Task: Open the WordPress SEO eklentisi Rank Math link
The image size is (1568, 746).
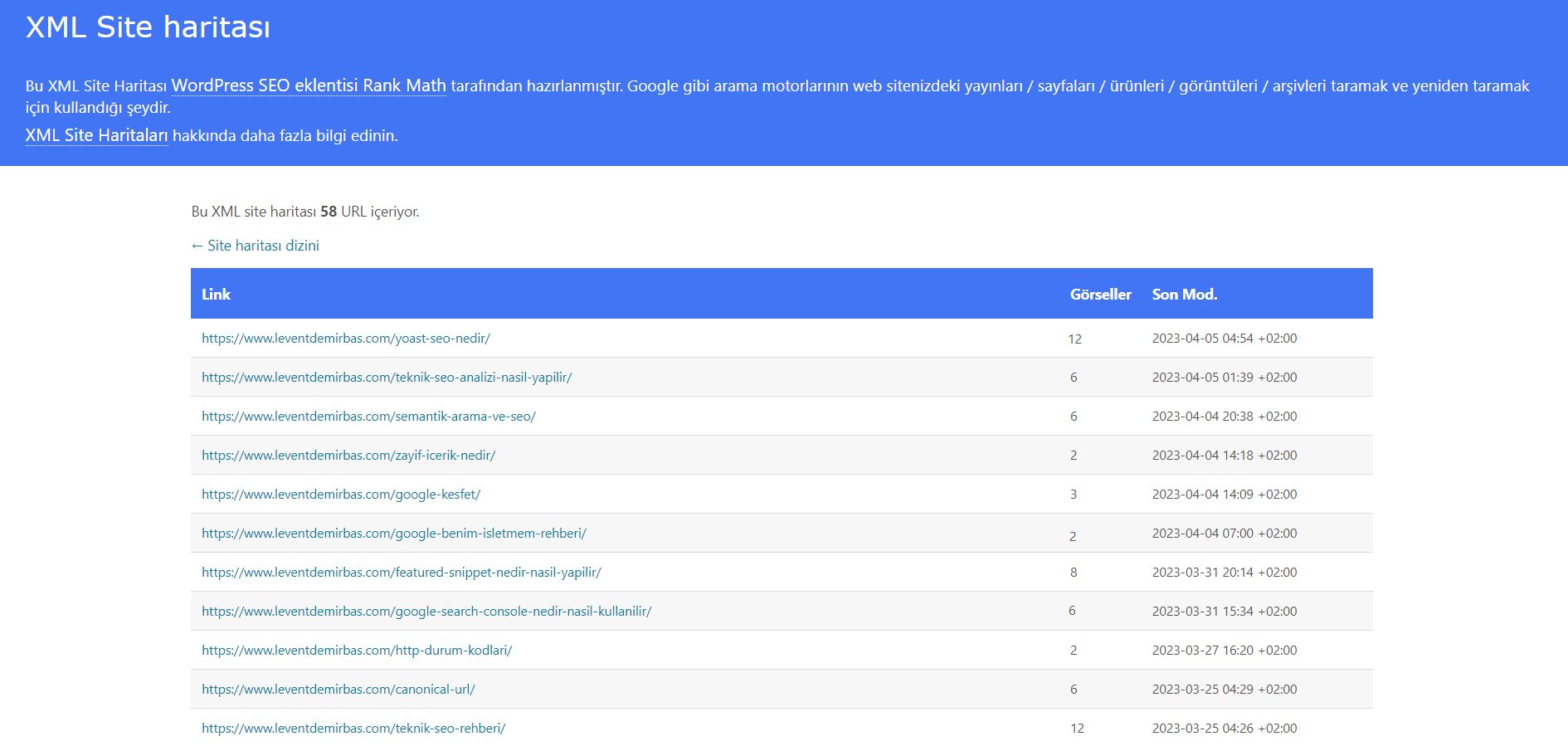Action: tap(309, 85)
